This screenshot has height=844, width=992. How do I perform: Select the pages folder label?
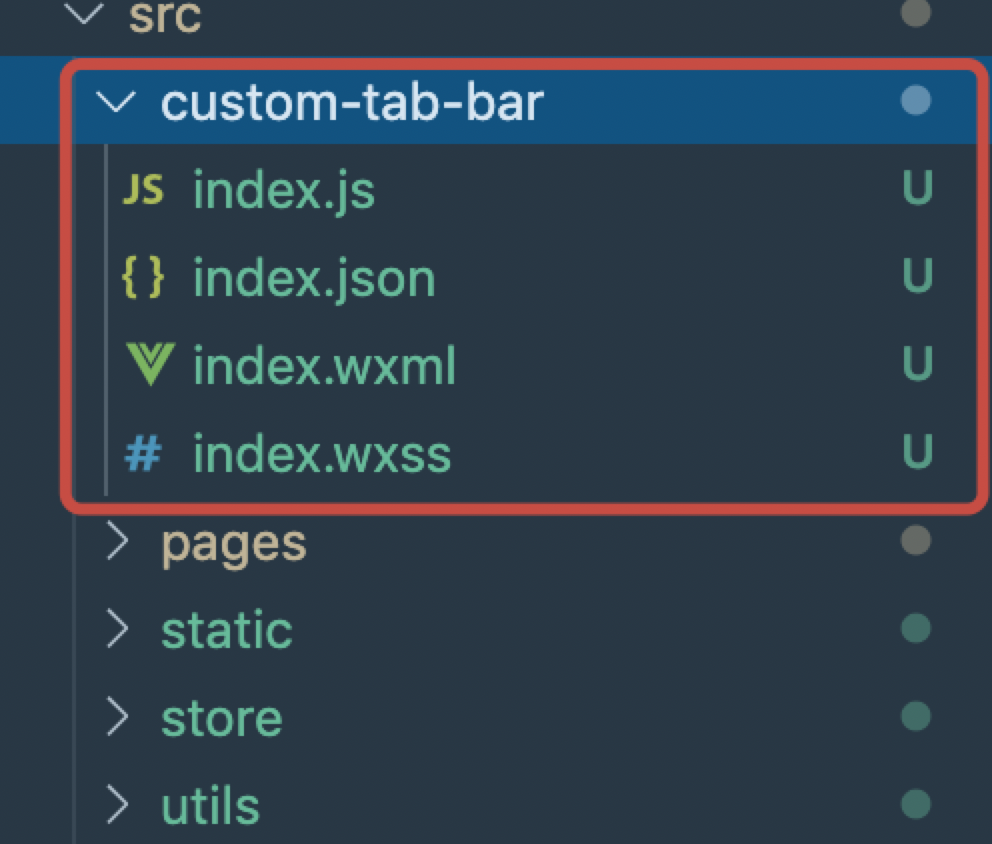coord(234,545)
